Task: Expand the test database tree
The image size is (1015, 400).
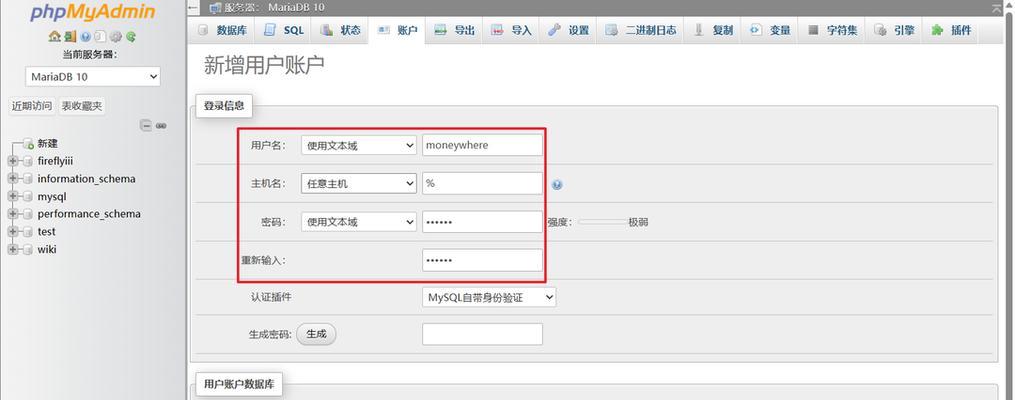Action: [12, 232]
